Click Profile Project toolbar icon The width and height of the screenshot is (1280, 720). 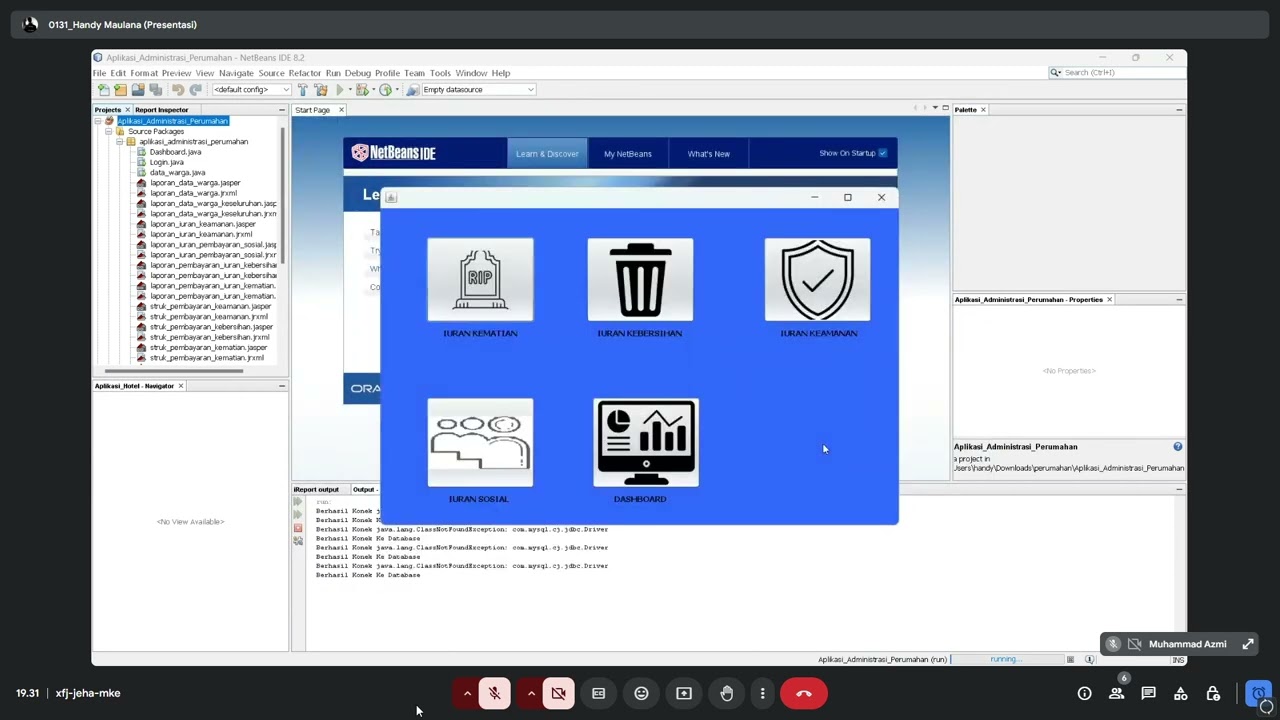pyautogui.click(x=385, y=90)
